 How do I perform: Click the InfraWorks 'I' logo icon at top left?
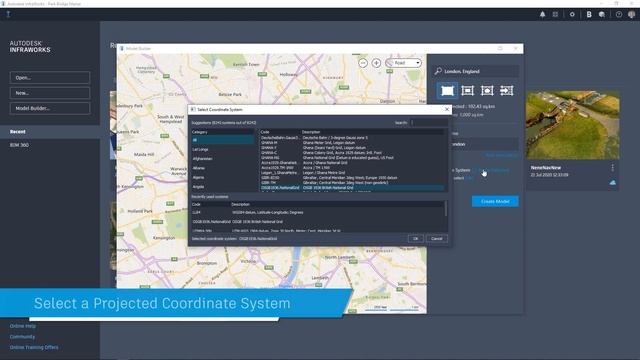click(x=8, y=14)
